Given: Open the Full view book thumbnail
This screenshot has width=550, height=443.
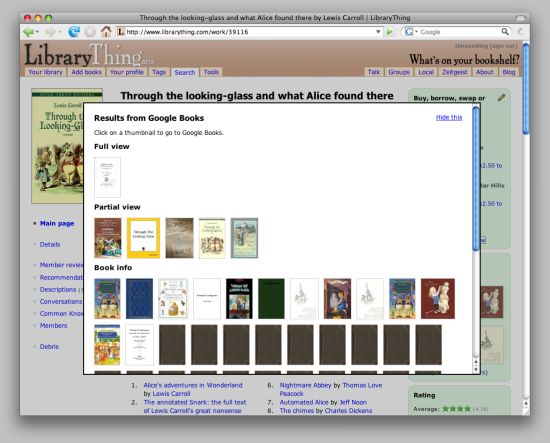Looking at the screenshot, I should (x=107, y=177).
